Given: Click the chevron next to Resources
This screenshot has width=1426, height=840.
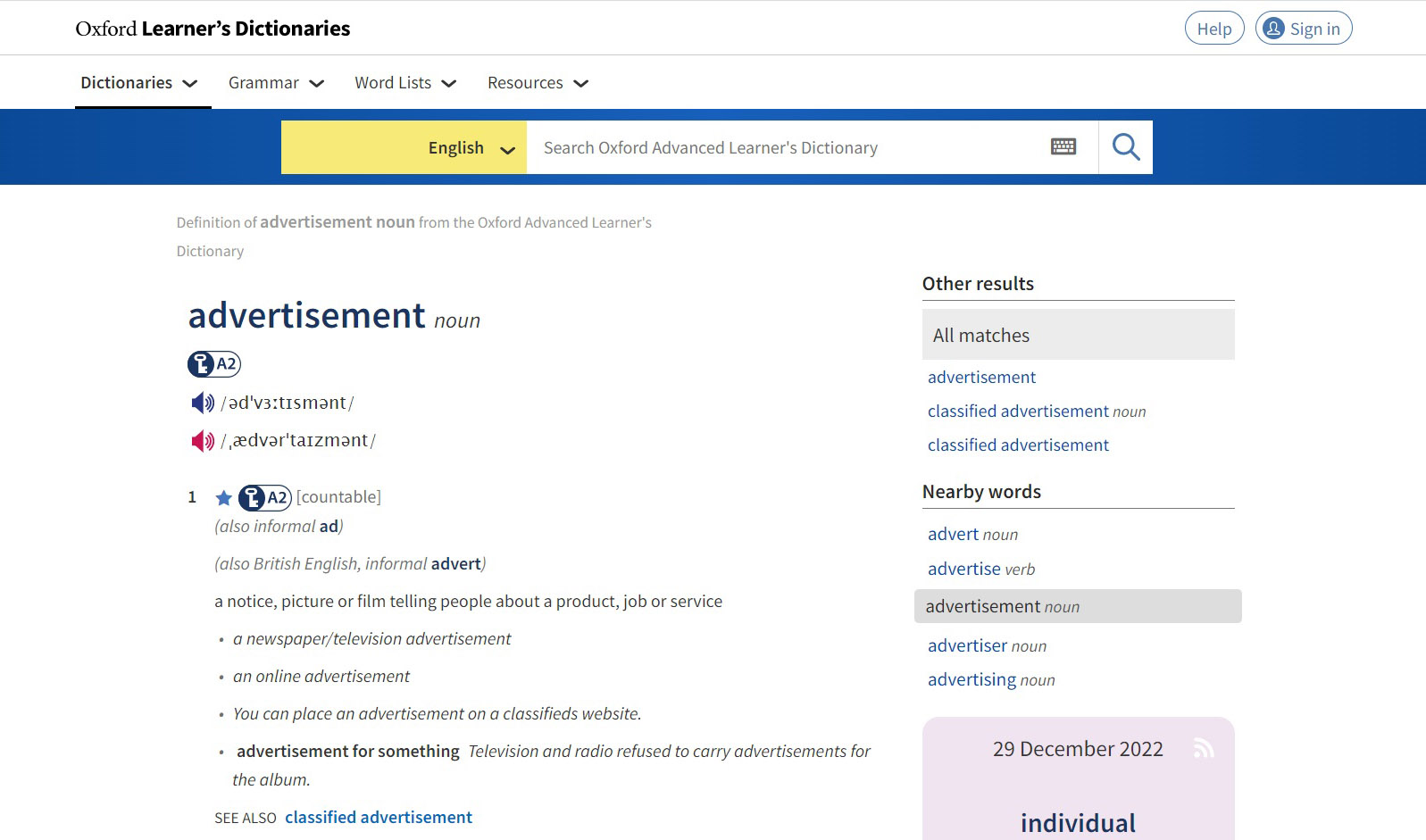Looking at the screenshot, I should point(581,84).
